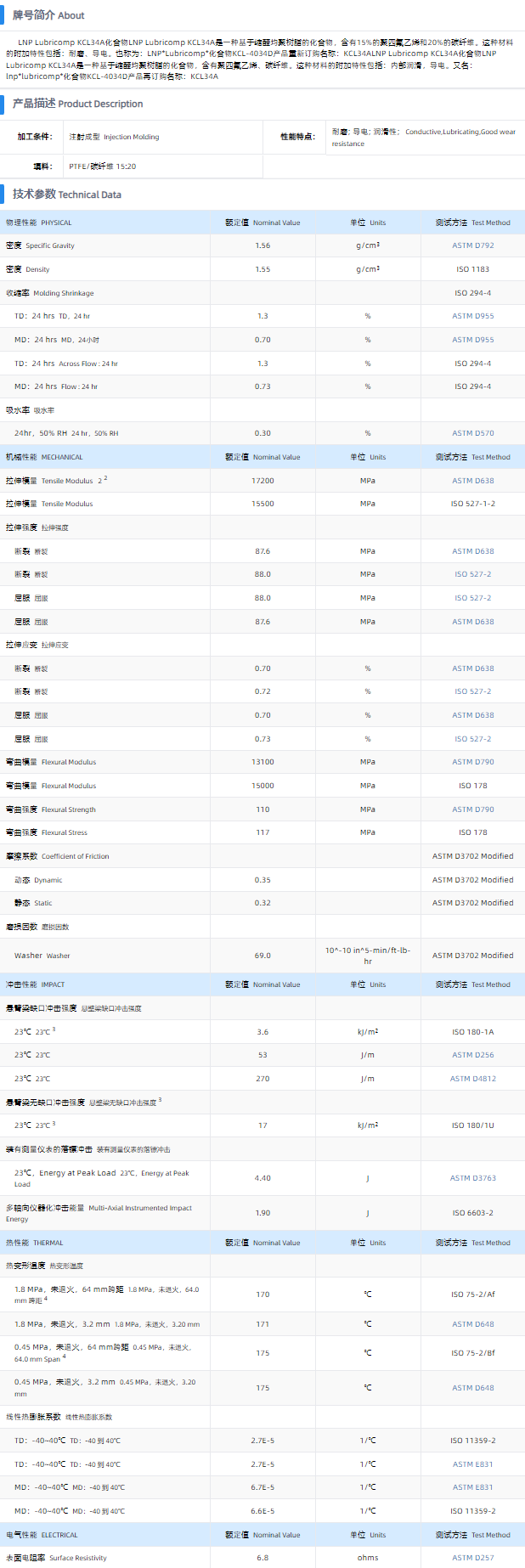Click ASTM D257 in Surface Resistivity row
Image resolution: width=525 pixels, height=1568 pixels.
click(x=472, y=1558)
